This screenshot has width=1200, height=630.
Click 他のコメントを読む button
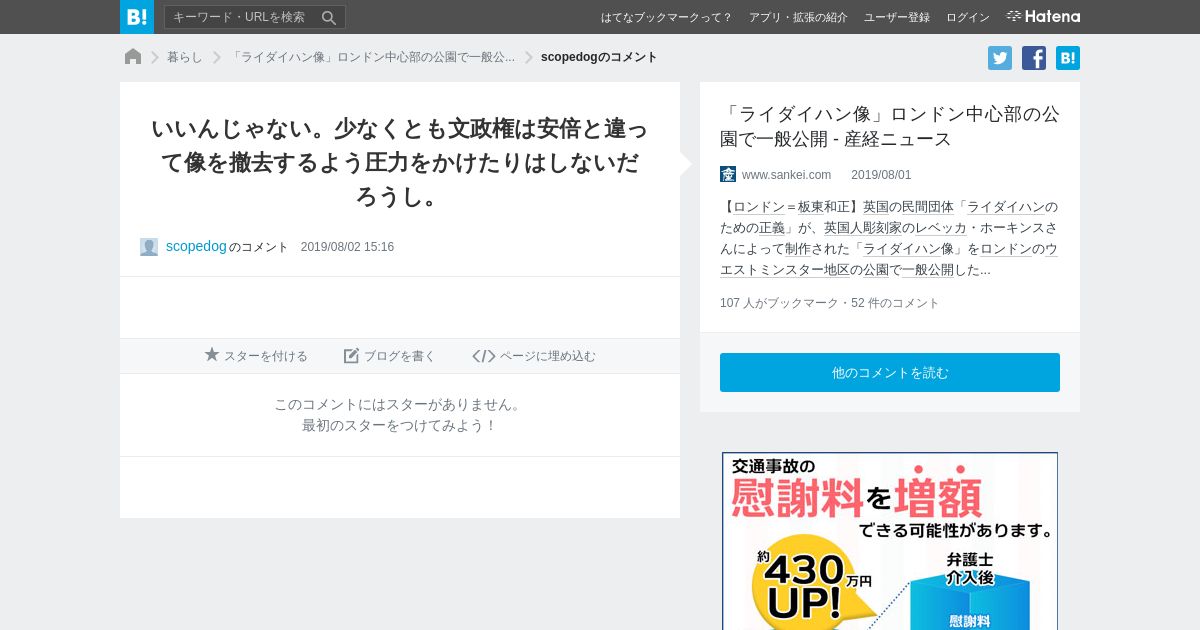(890, 372)
